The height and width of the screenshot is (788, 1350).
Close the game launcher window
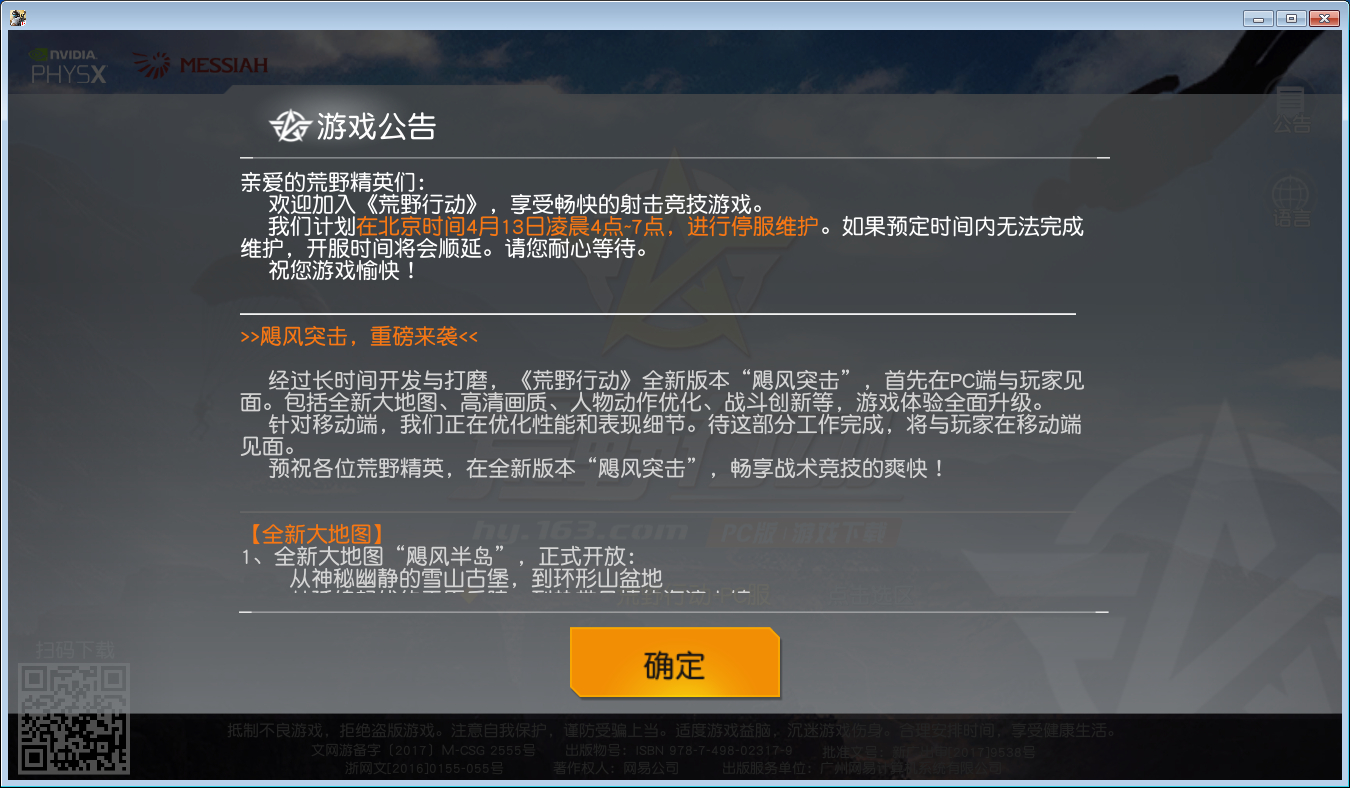tap(1324, 18)
